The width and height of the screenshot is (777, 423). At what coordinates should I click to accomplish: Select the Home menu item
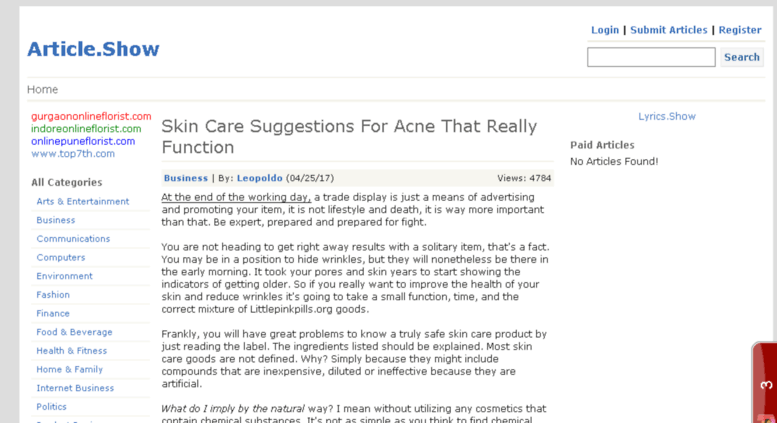42,89
